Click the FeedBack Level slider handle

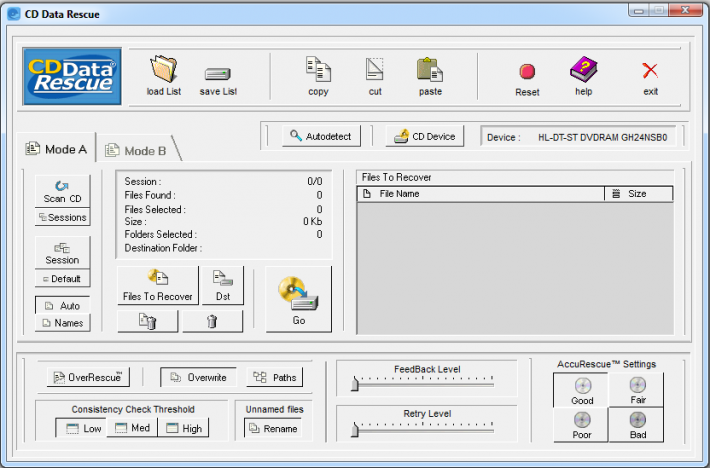coord(355,384)
